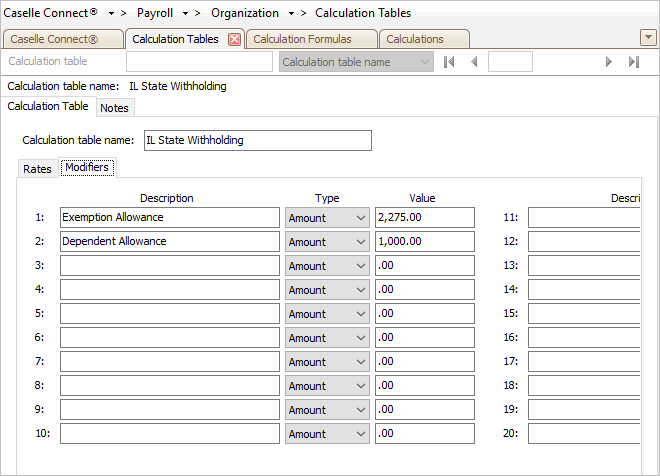
Task: Open Type dropdown for modifier 7
Action: coord(327,362)
